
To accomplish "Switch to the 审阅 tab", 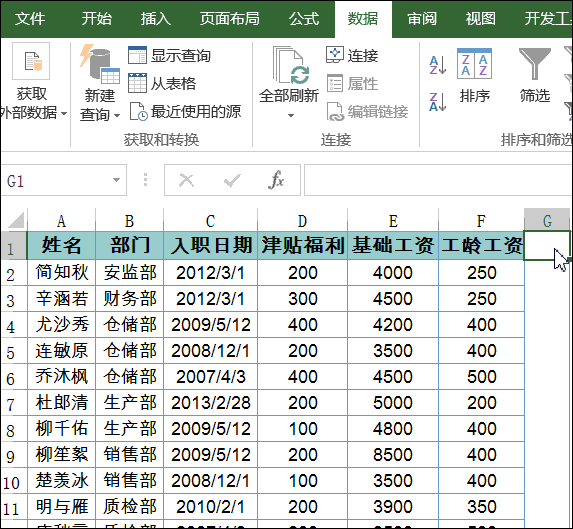I will pos(422,19).
